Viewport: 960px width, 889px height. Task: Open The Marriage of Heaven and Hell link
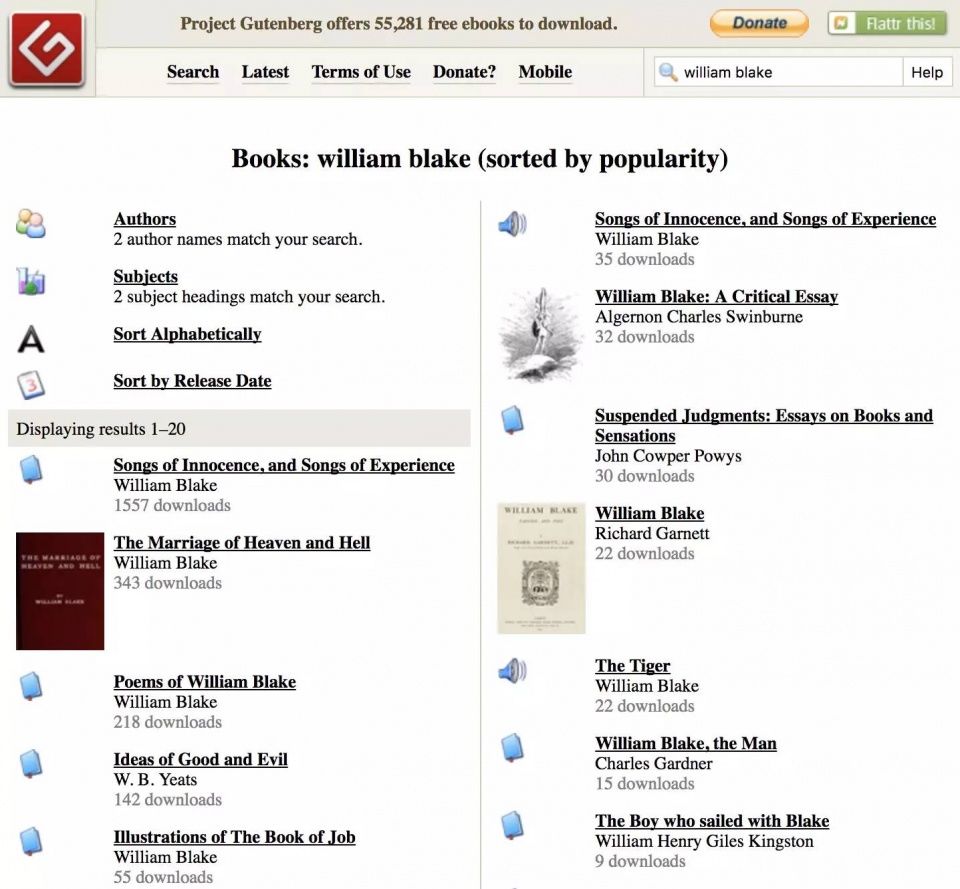pos(242,542)
